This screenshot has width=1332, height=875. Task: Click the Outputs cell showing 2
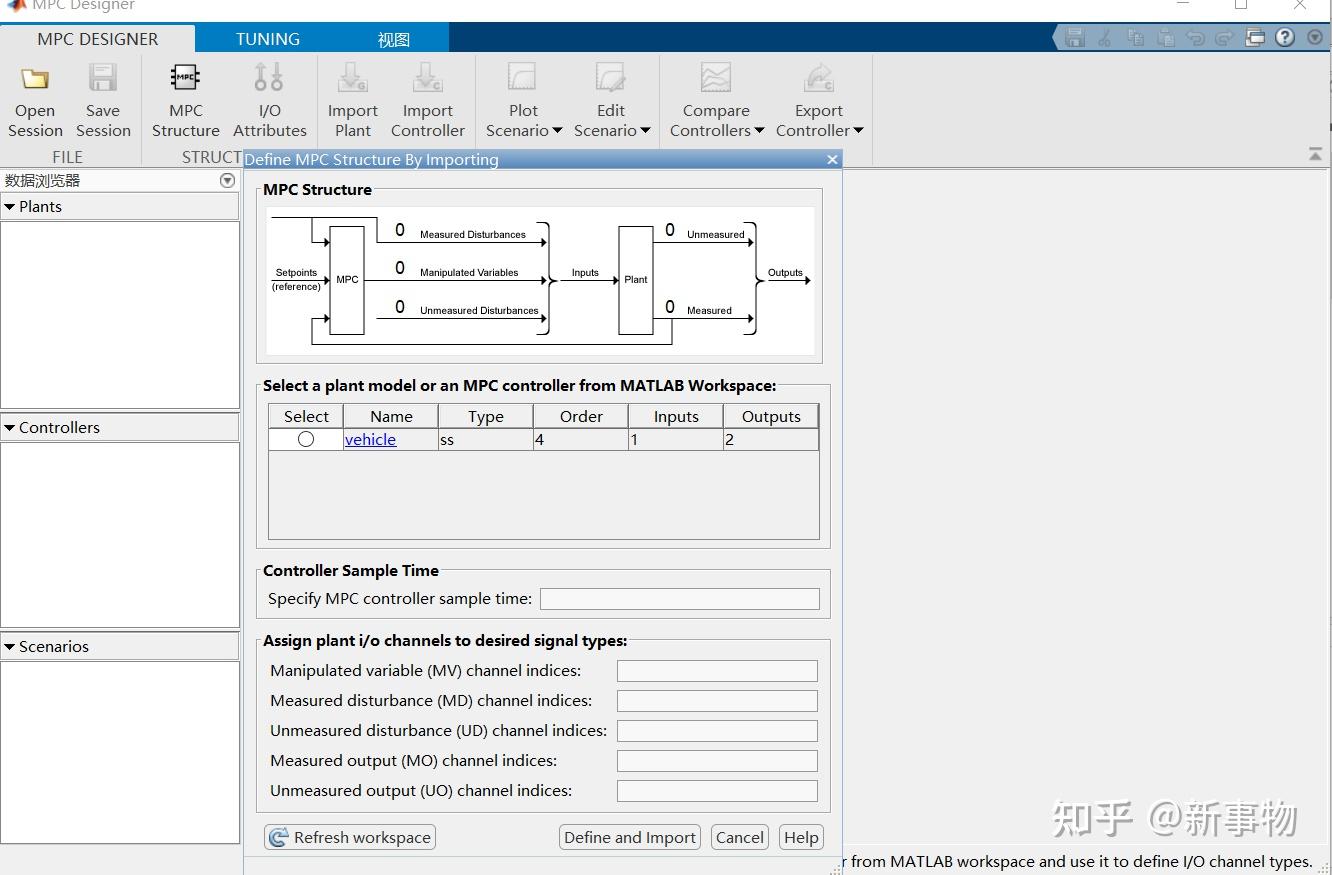[771, 440]
